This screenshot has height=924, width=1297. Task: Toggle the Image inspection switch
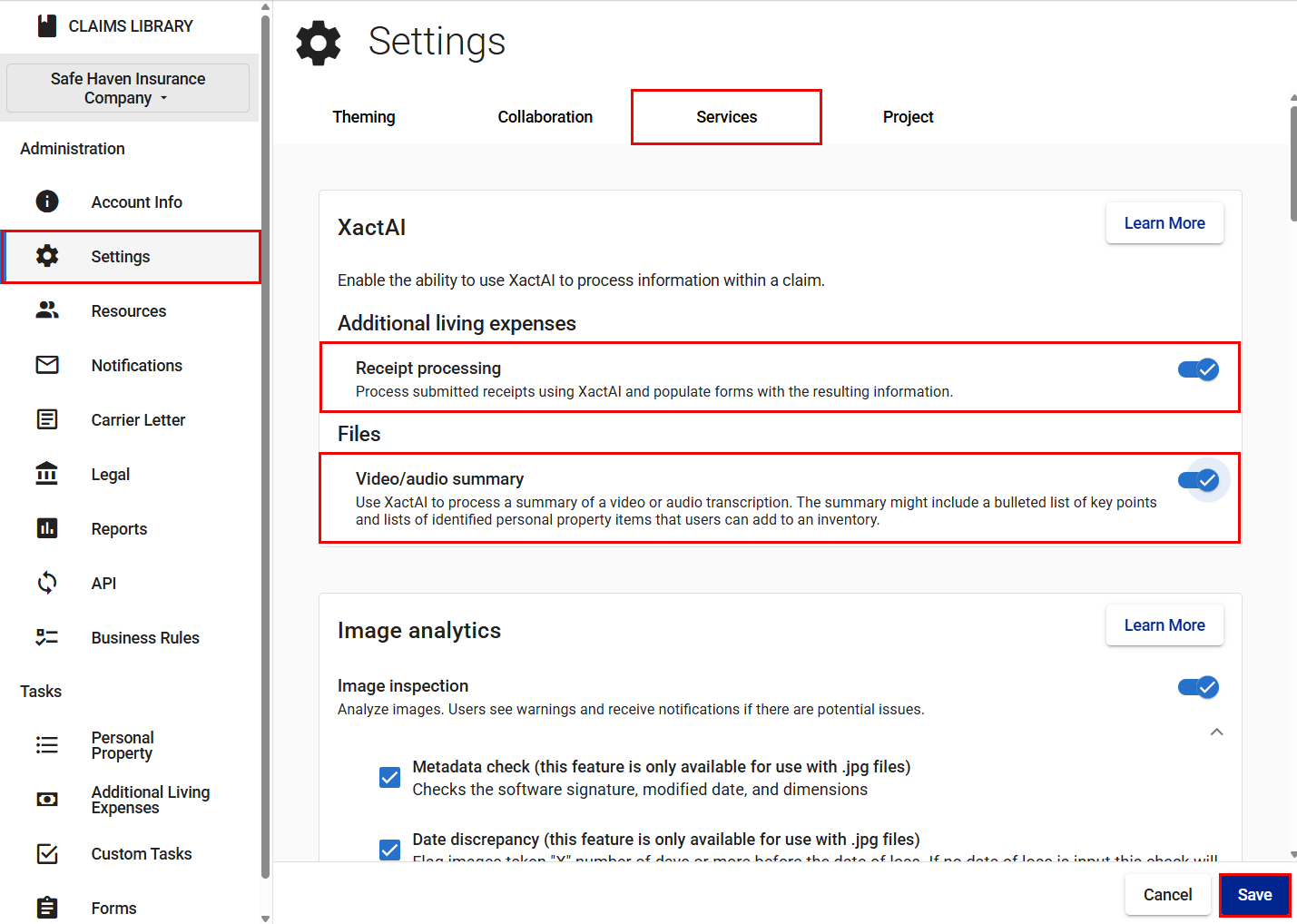click(x=1198, y=687)
